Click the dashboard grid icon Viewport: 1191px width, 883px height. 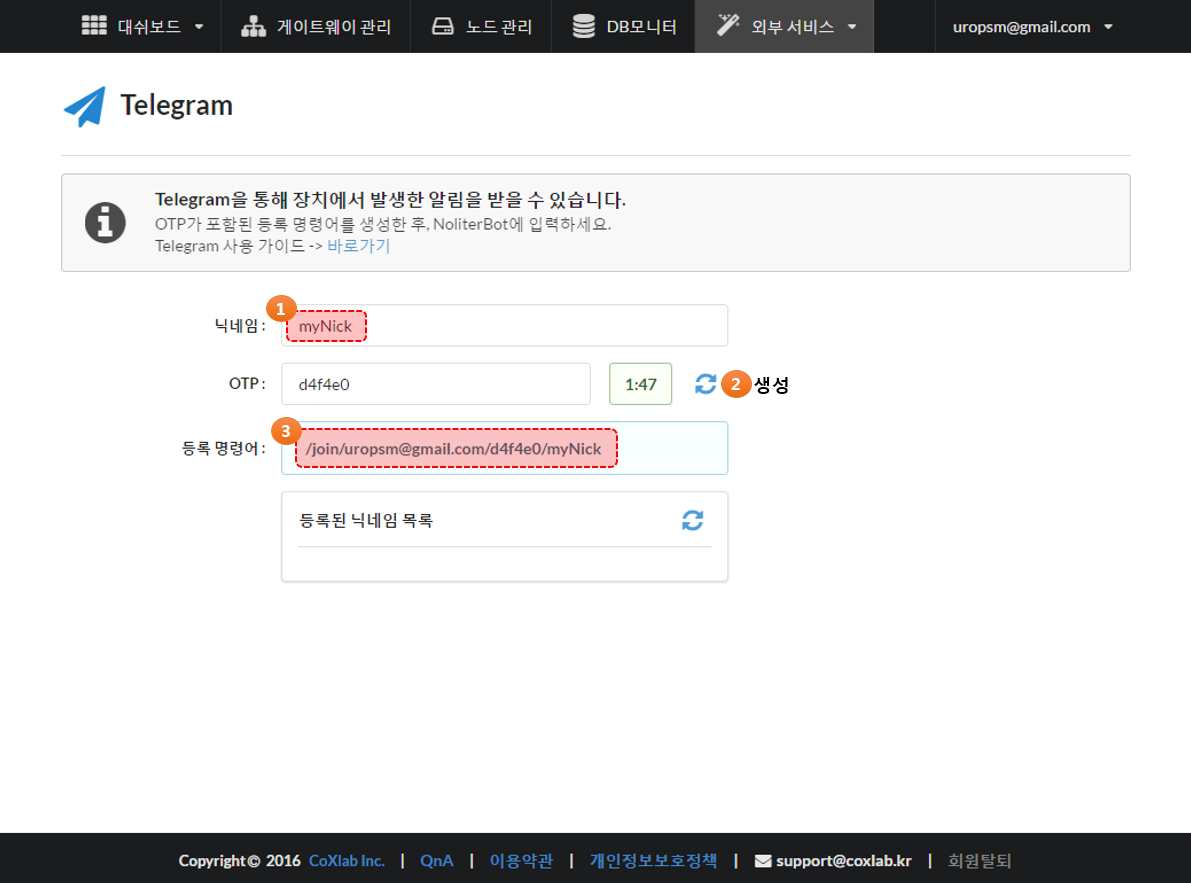94,26
